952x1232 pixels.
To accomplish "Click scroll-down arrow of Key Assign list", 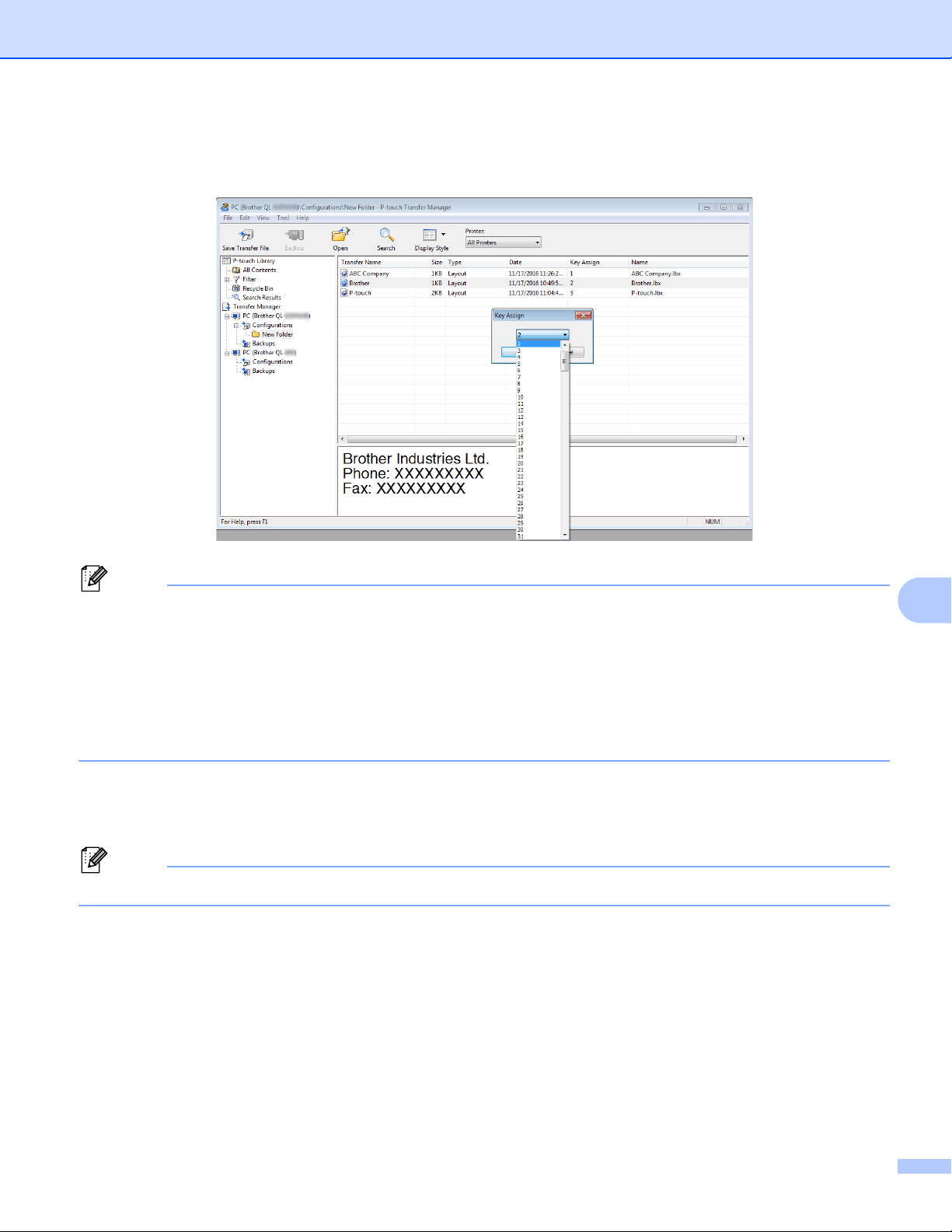I will pos(565,536).
